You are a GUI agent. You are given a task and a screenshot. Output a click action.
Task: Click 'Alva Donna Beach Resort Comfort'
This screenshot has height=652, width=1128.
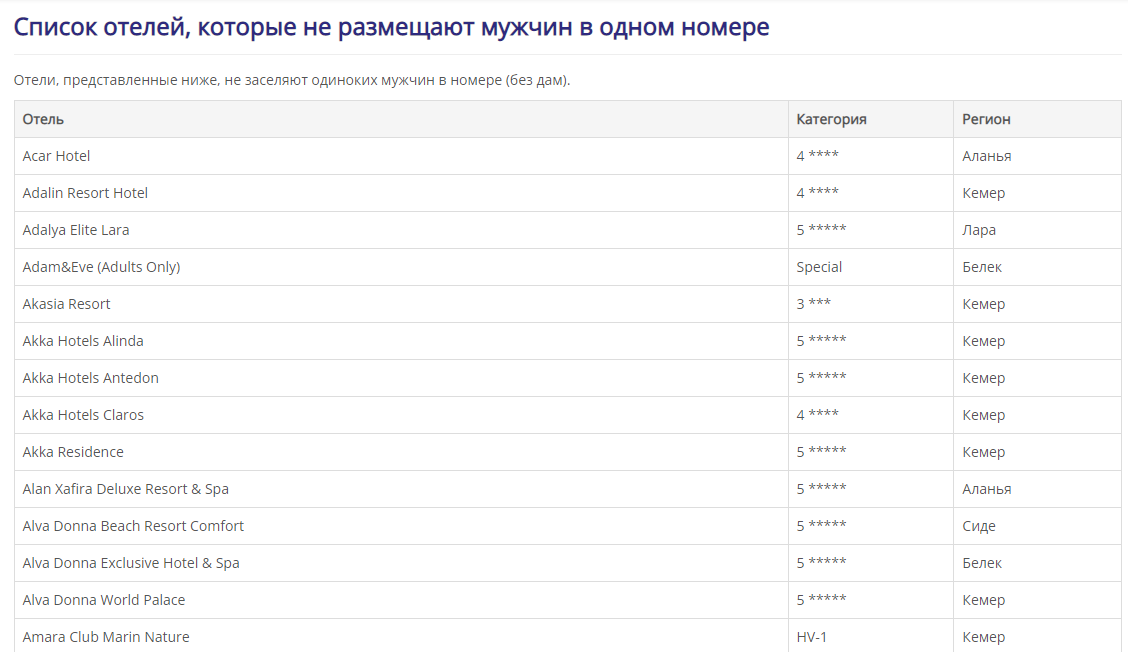coord(133,526)
